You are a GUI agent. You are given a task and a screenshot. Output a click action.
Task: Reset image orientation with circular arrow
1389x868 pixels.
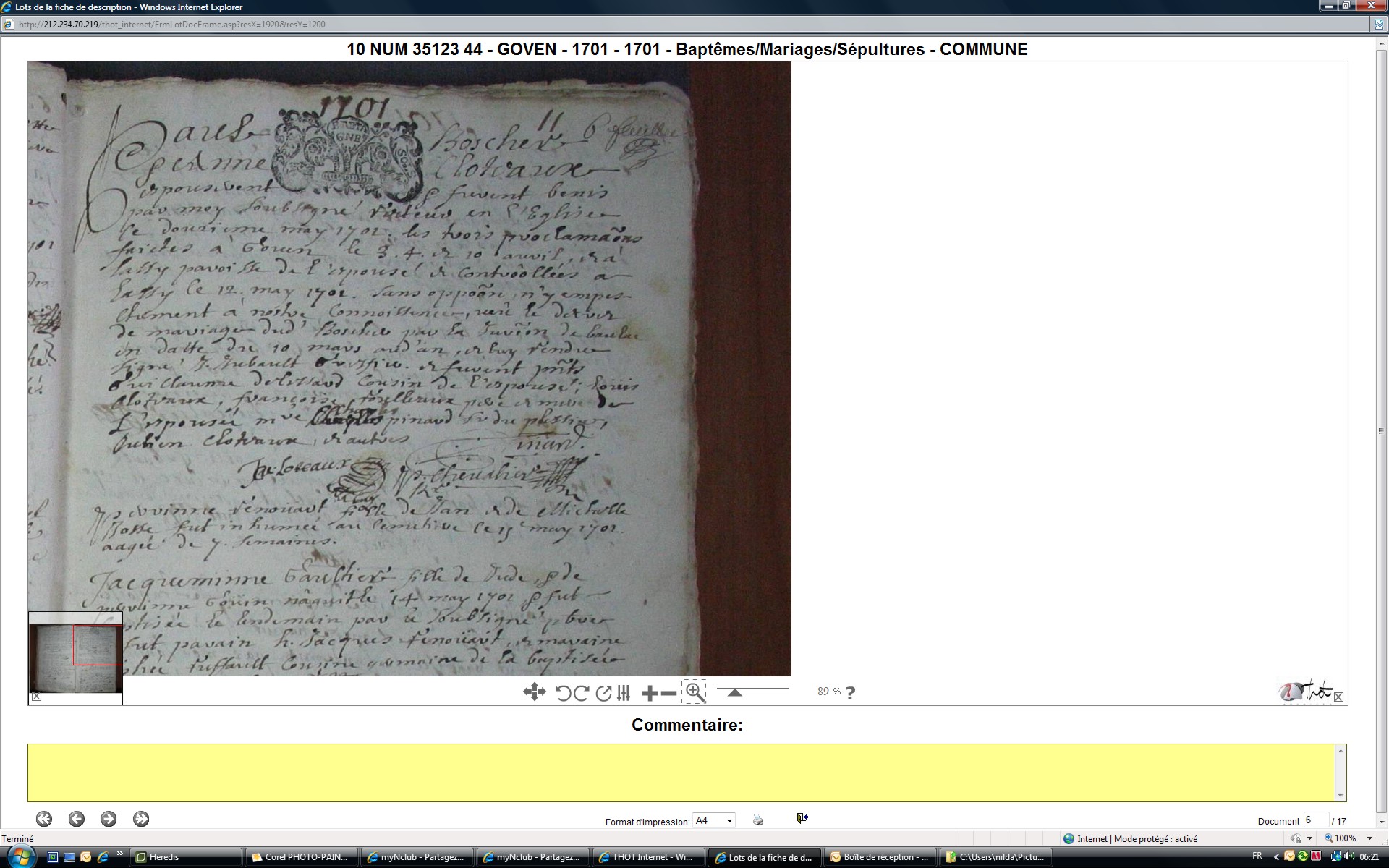[603, 693]
